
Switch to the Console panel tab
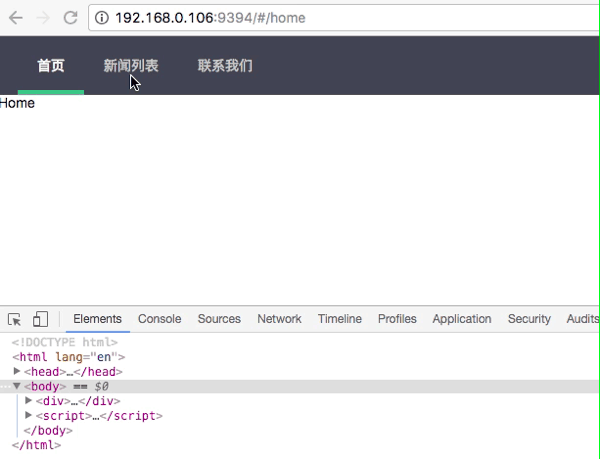160,319
